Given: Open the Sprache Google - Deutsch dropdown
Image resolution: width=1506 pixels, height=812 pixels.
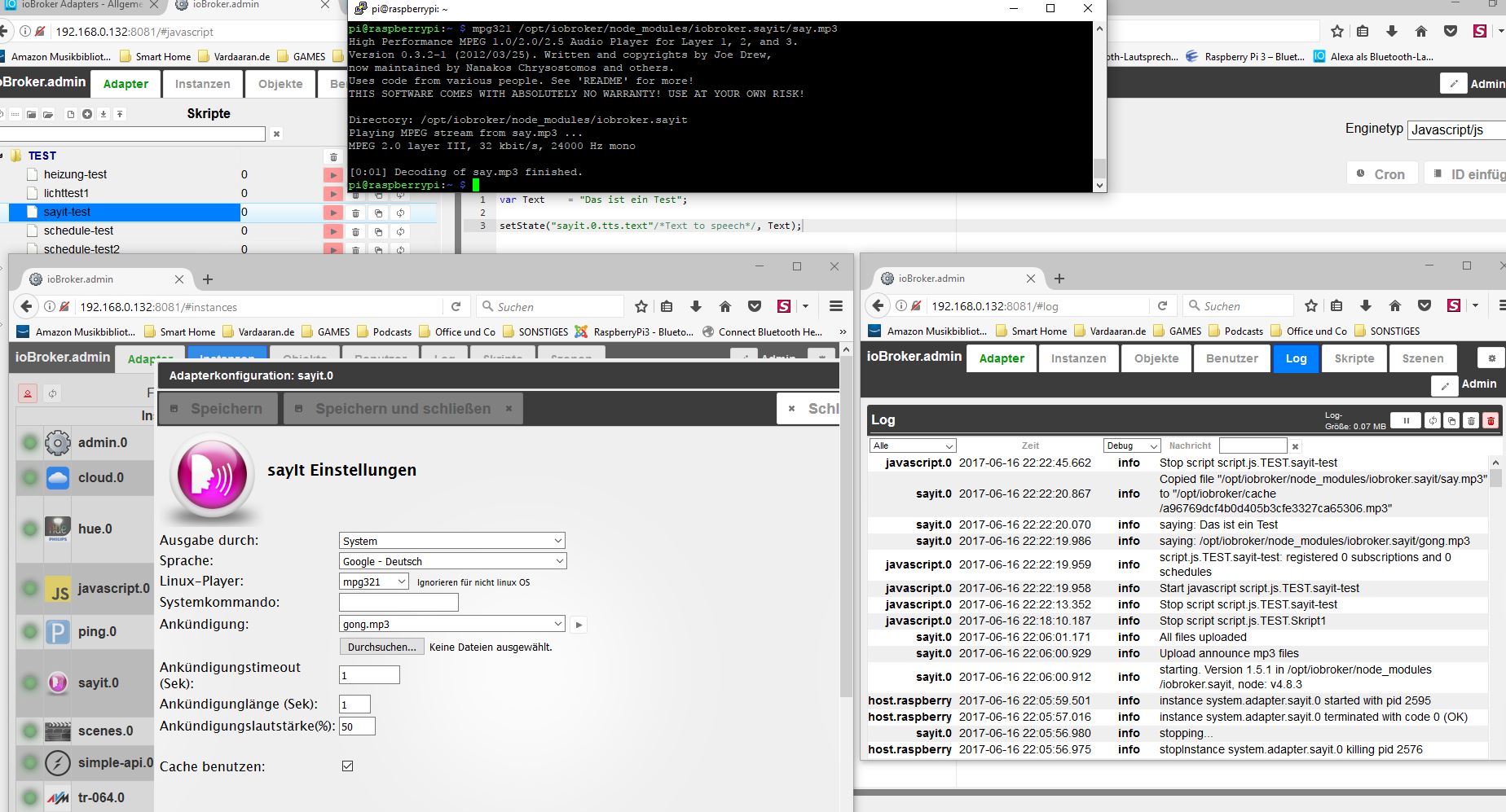Looking at the screenshot, I should coord(452,561).
